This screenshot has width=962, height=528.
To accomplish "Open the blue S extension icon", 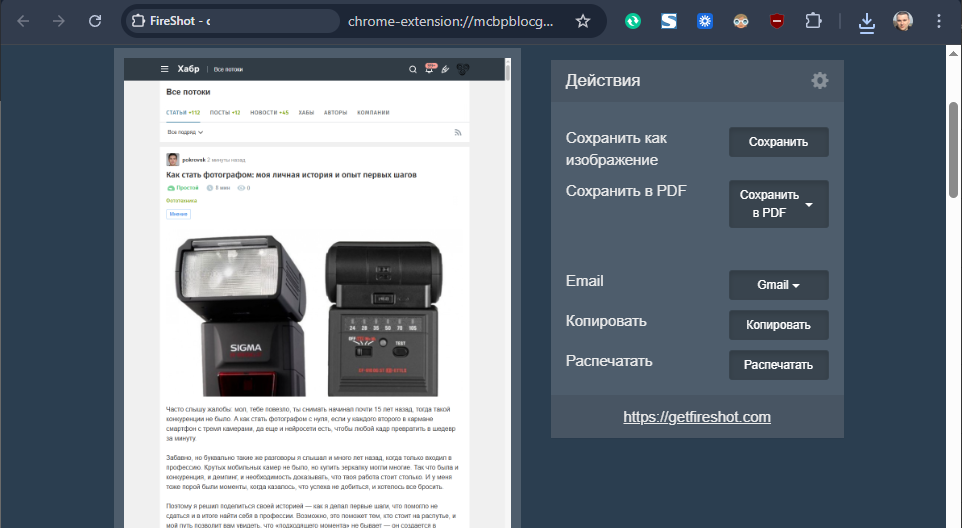I will 669,21.
